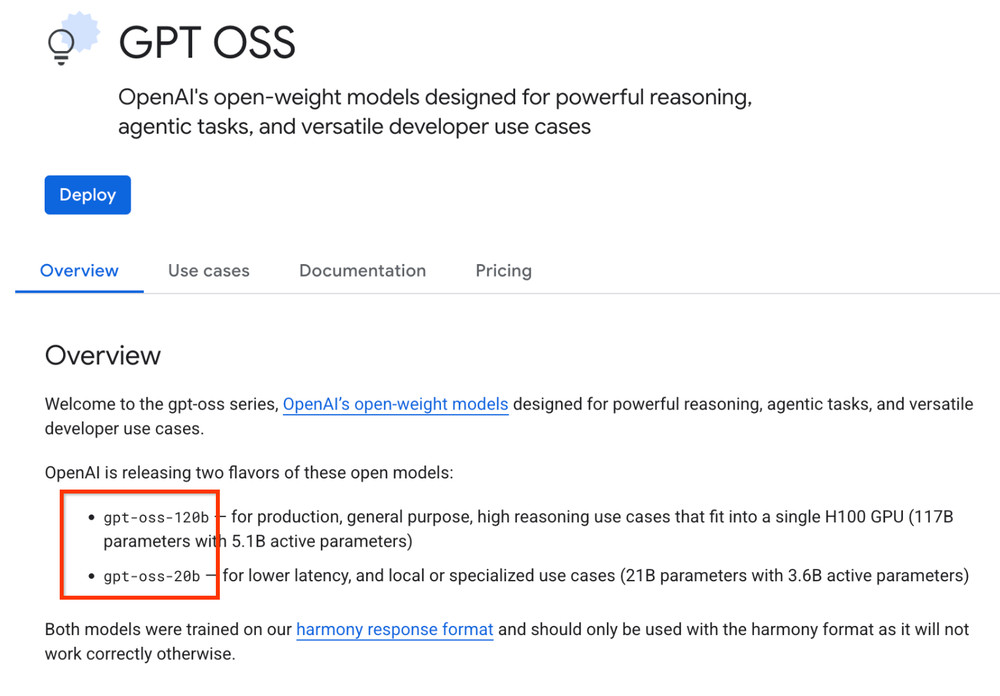Image resolution: width=1000 pixels, height=696 pixels.
Task: Click the "OpenAI is releasing two flavors" sentence
Action: coord(249,472)
